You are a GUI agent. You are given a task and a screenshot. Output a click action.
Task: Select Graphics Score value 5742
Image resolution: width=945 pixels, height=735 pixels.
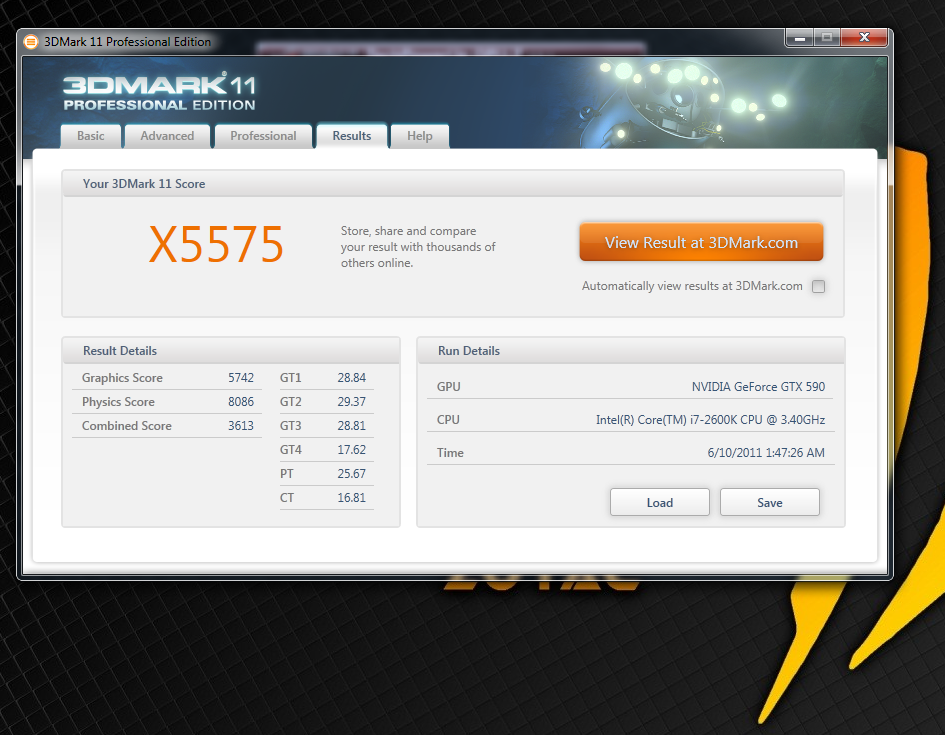(x=240, y=378)
